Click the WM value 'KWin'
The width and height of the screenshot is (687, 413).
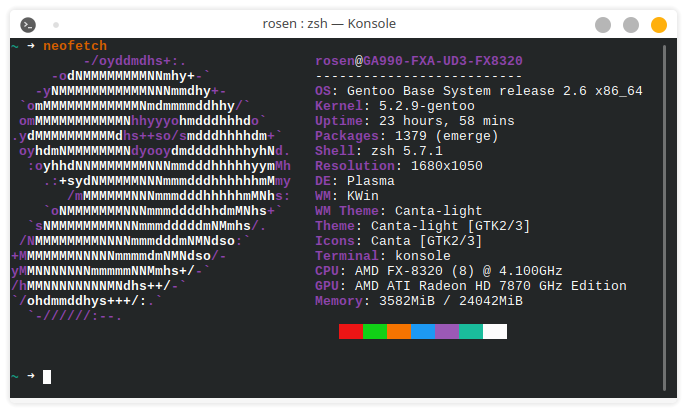(363, 196)
